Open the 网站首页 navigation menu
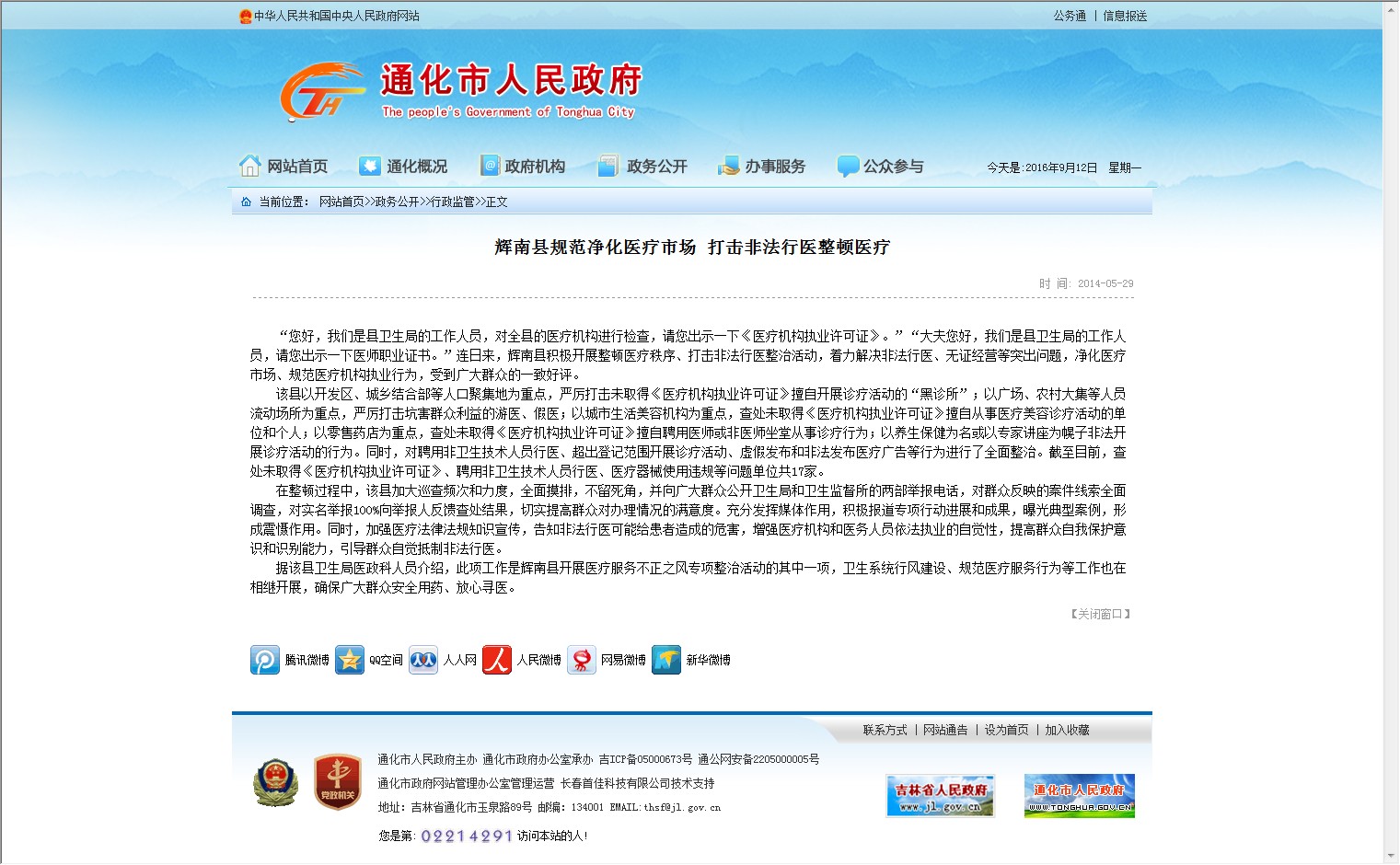Image resolution: width=1400 pixels, height=865 pixels. (284, 167)
